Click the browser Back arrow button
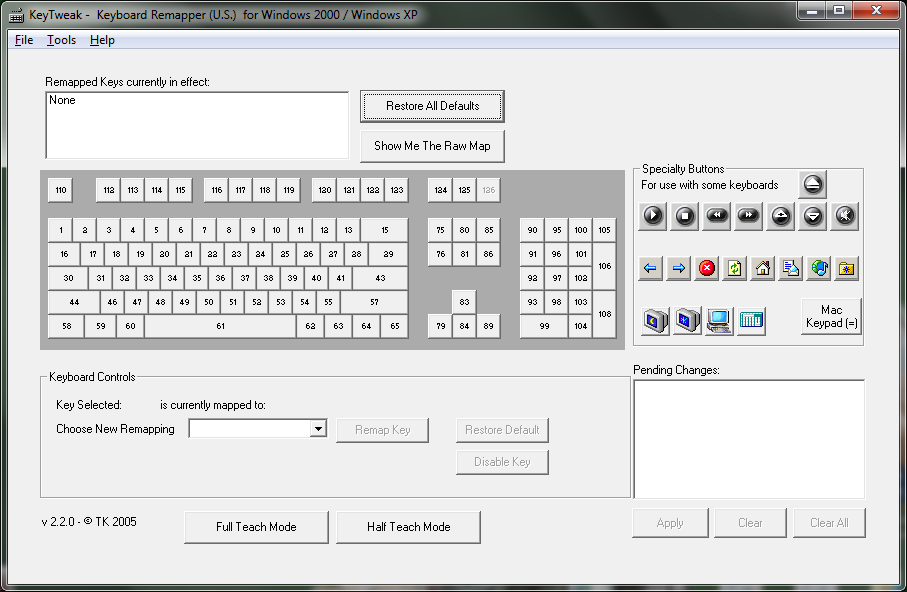The width and height of the screenshot is (907, 592). coord(651,268)
